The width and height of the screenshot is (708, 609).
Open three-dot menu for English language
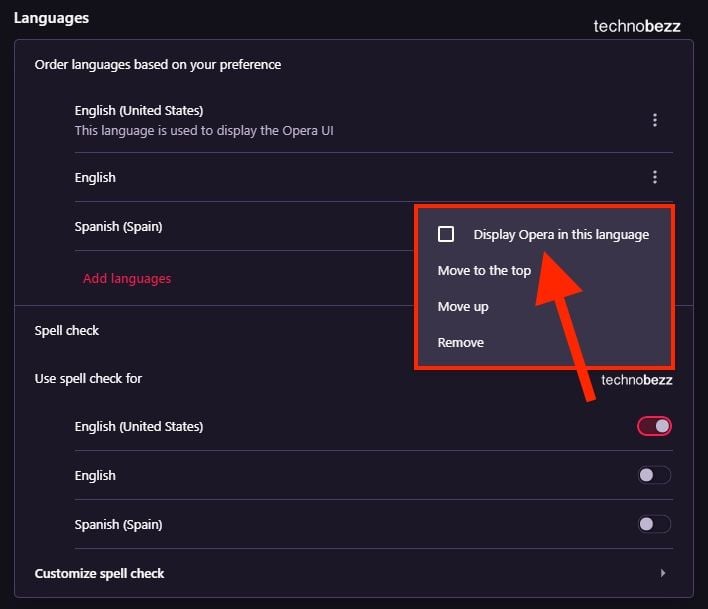coord(655,177)
